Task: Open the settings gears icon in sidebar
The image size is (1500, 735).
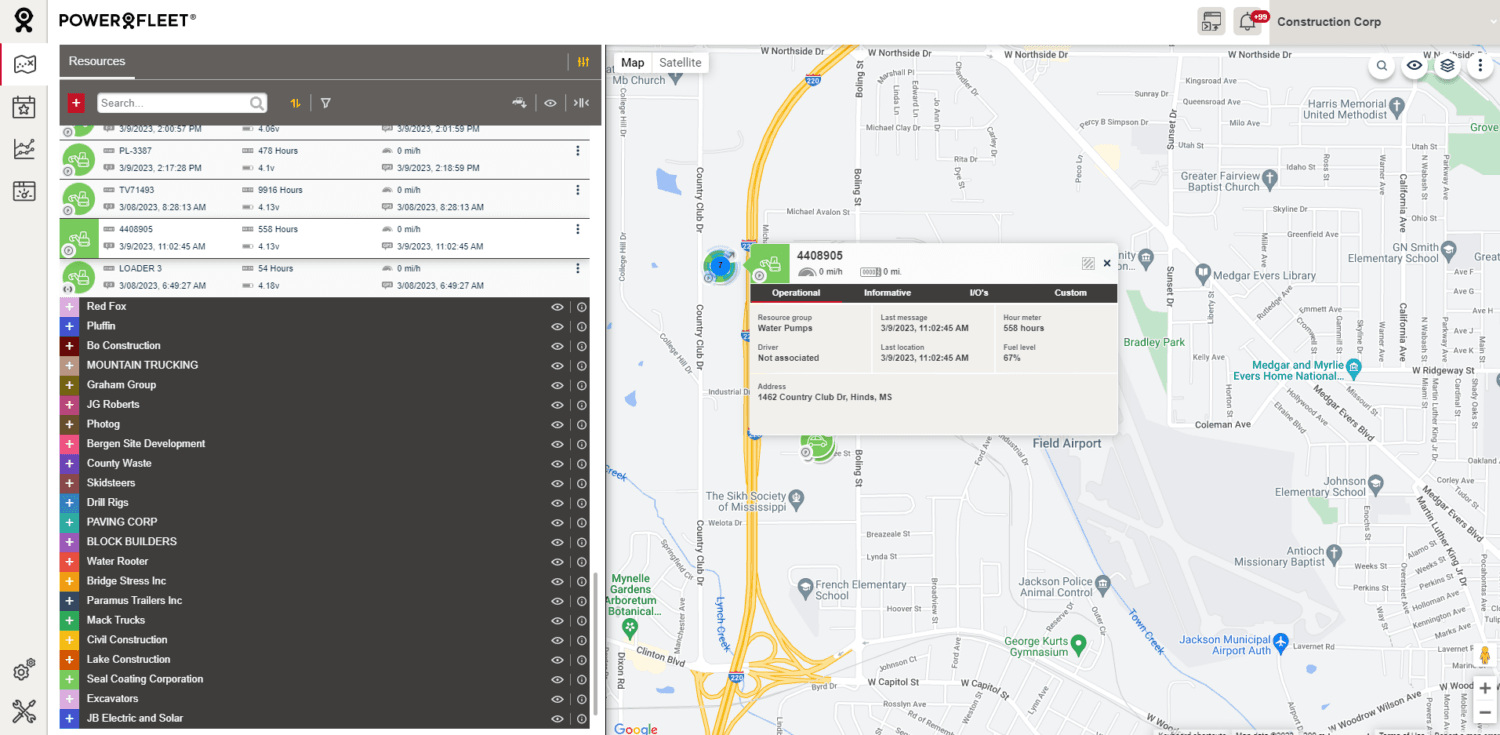Action: tap(24, 670)
